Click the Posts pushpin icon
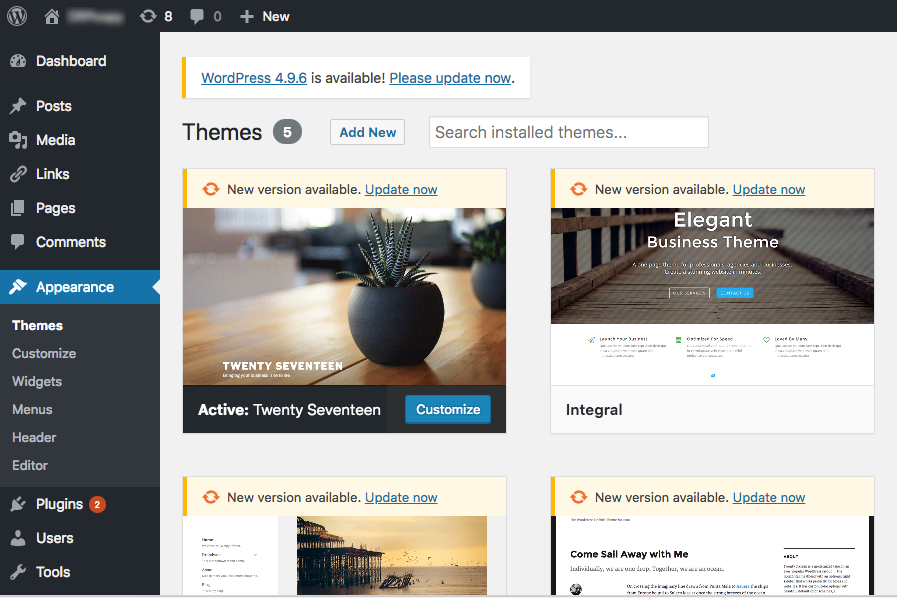Viewport: 897px width, 598px height. (x=18, y=106)
